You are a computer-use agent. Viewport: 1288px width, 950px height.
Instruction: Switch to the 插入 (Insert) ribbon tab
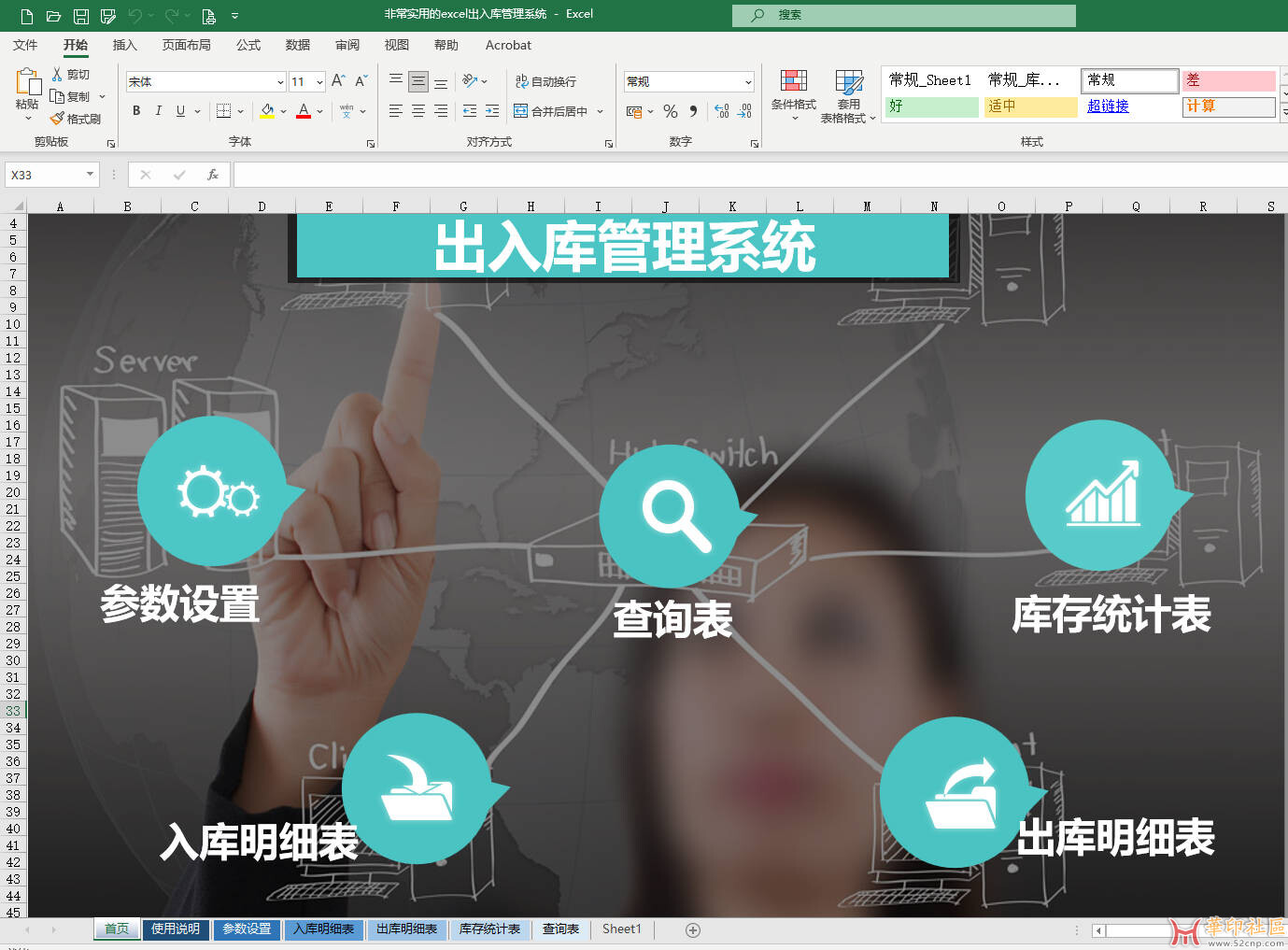(124, 45)
